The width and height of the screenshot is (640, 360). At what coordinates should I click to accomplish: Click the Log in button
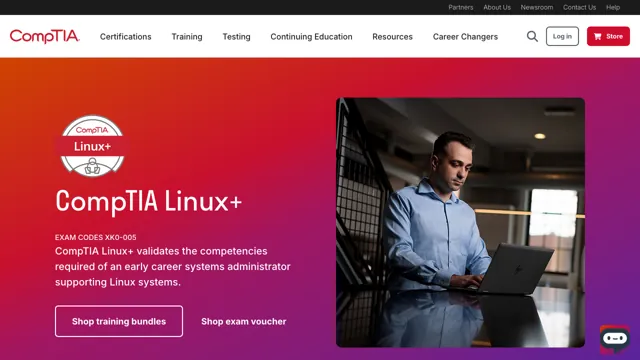562,36
